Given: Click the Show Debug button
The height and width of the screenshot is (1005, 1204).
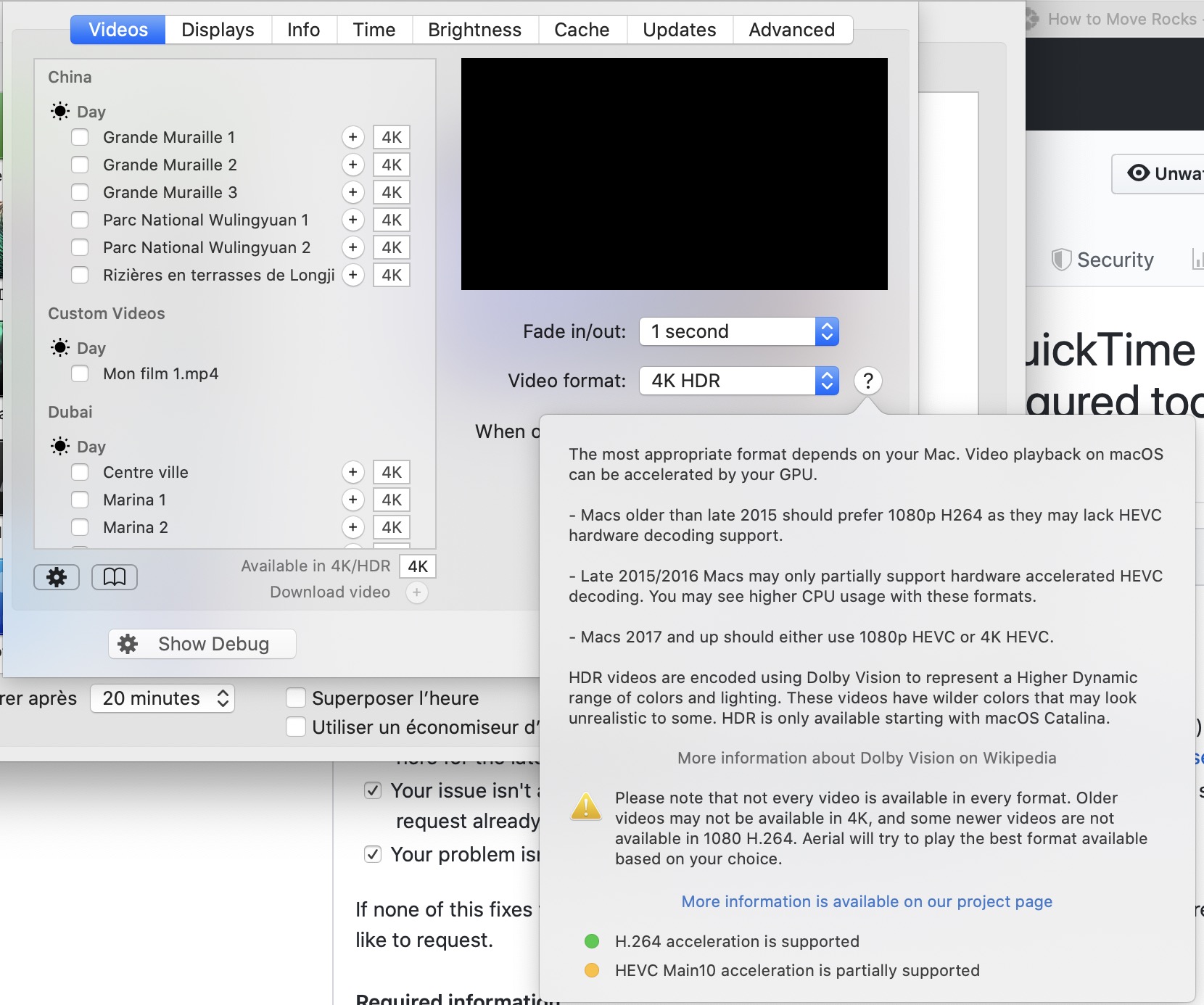Looking at the screenshot, I should point(202,644).
